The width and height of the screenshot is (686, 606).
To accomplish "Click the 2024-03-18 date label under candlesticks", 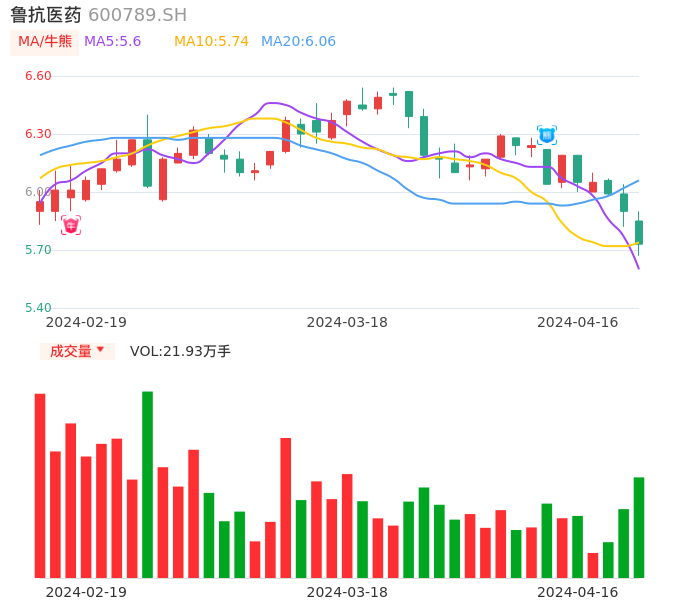I will pos(347,322).
